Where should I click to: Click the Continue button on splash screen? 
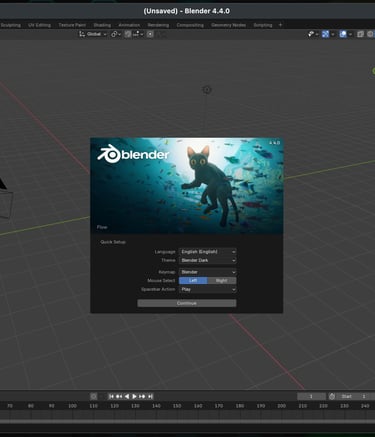coord(187,303)
